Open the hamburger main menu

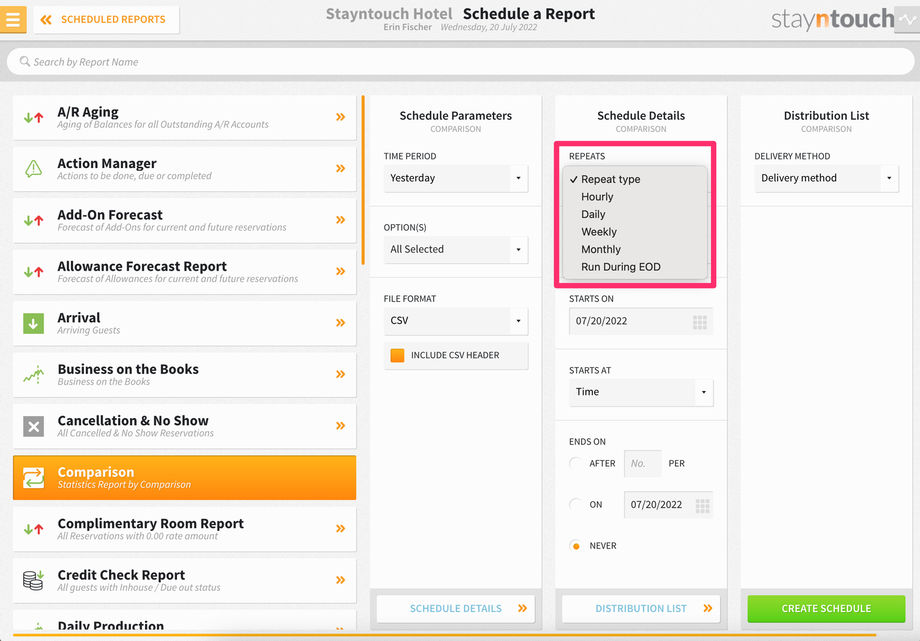coord(13,19)
